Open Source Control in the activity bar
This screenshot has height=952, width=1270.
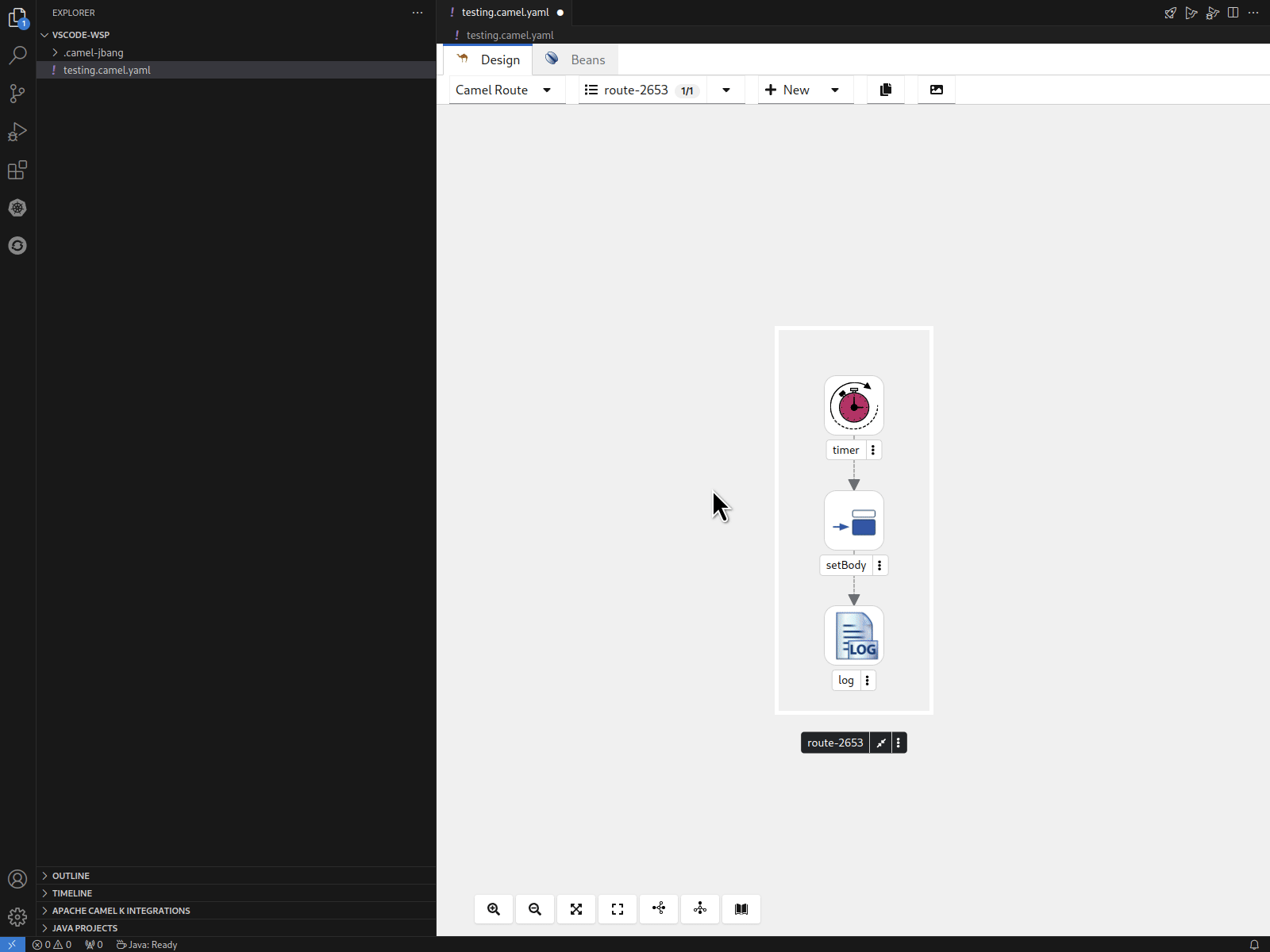pos(17,94)
